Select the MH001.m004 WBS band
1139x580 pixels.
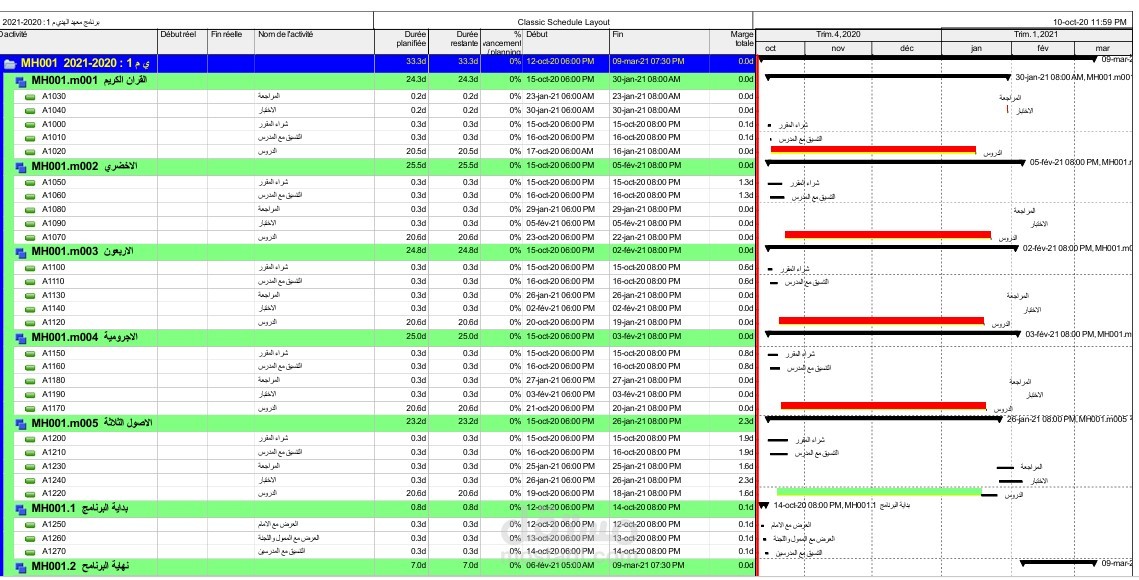coord(380,337)
